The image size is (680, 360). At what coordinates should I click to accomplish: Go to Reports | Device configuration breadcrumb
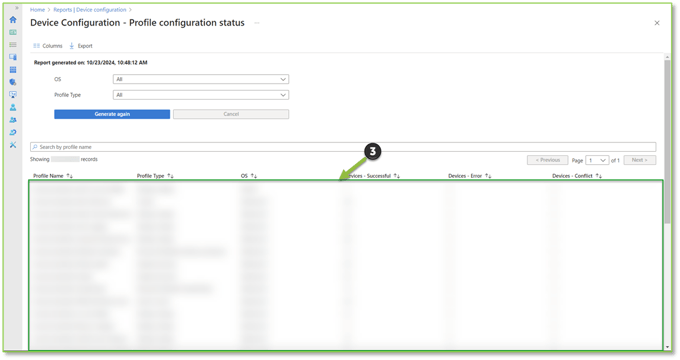click(x=90, y=10)
